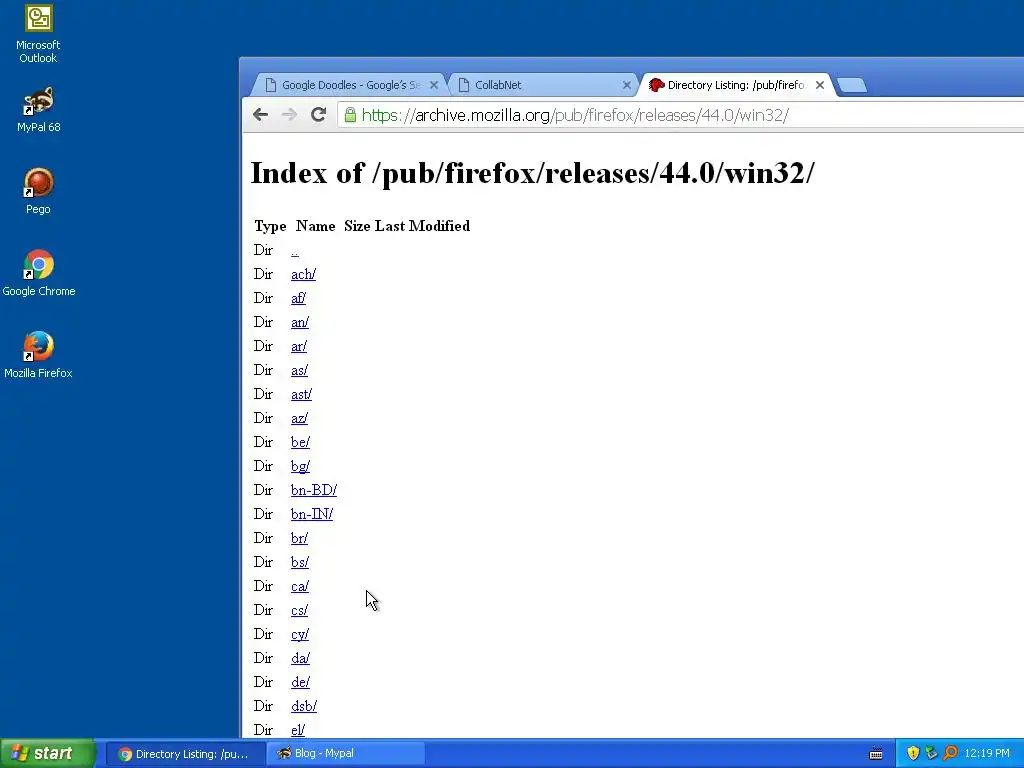The width and height of the screenshot is (1024, 768).
Task: Close the CollabNet tab
Action: (626, 85)
